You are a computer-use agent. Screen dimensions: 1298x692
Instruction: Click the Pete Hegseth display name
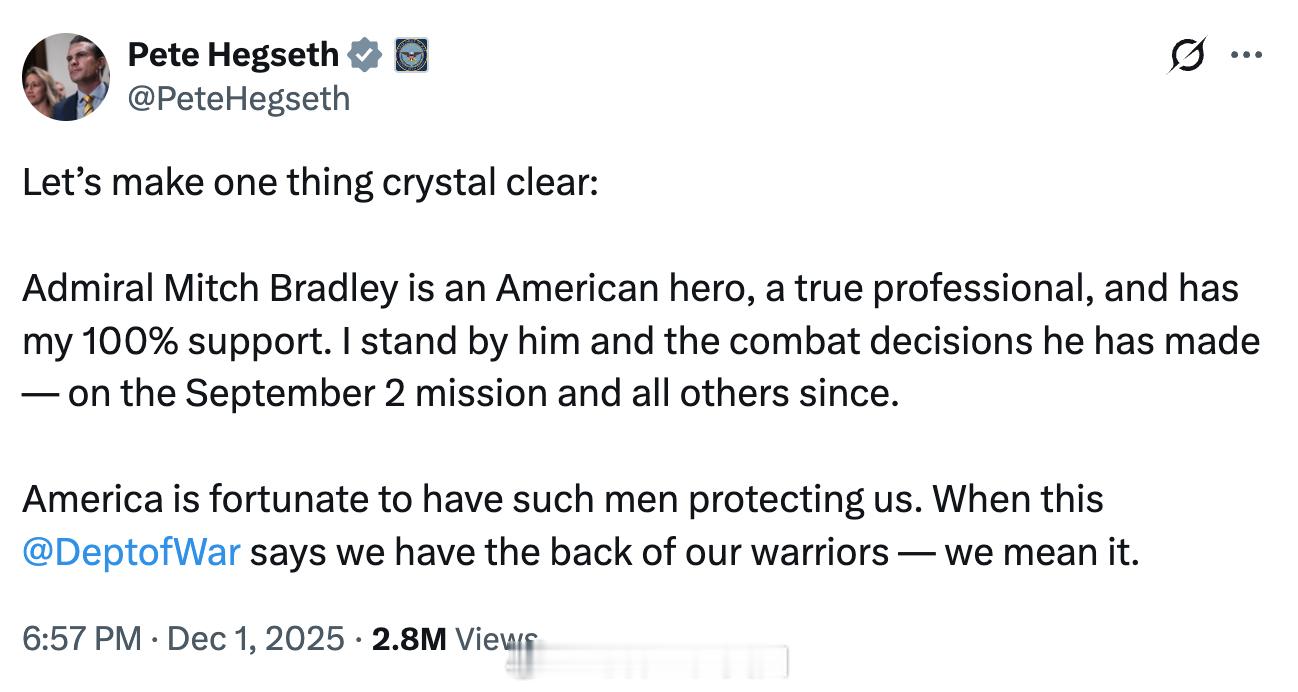[x=233, y=55]
